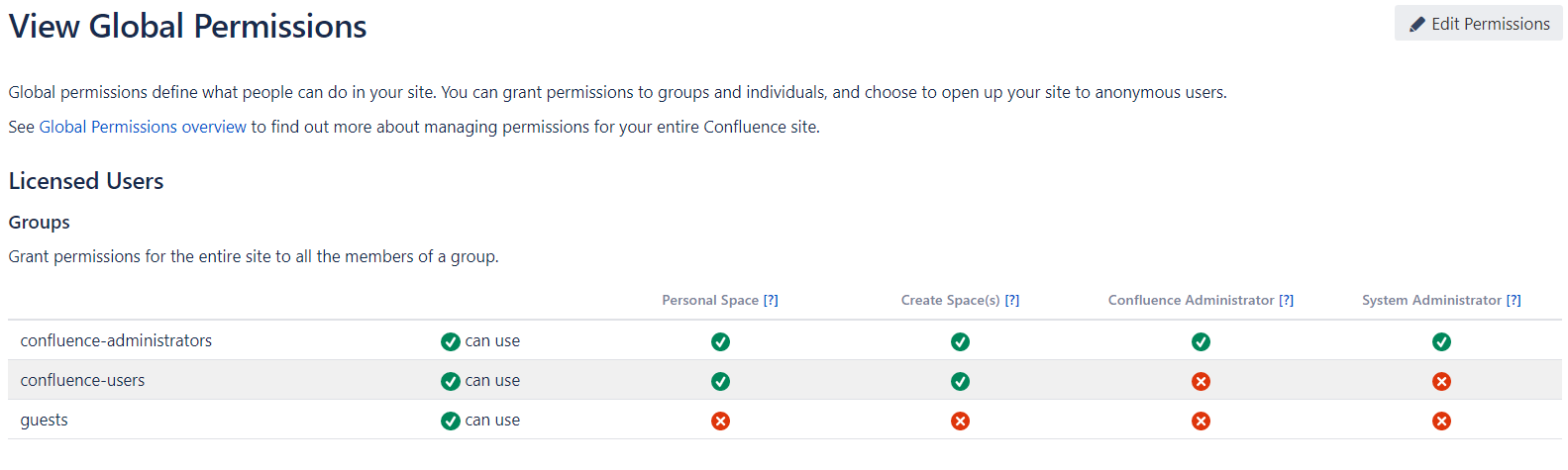Screen dimensions: 1568x470
Task: Click green check for confluence-administrators System Administrator
Action: [x=1441, y=341]
